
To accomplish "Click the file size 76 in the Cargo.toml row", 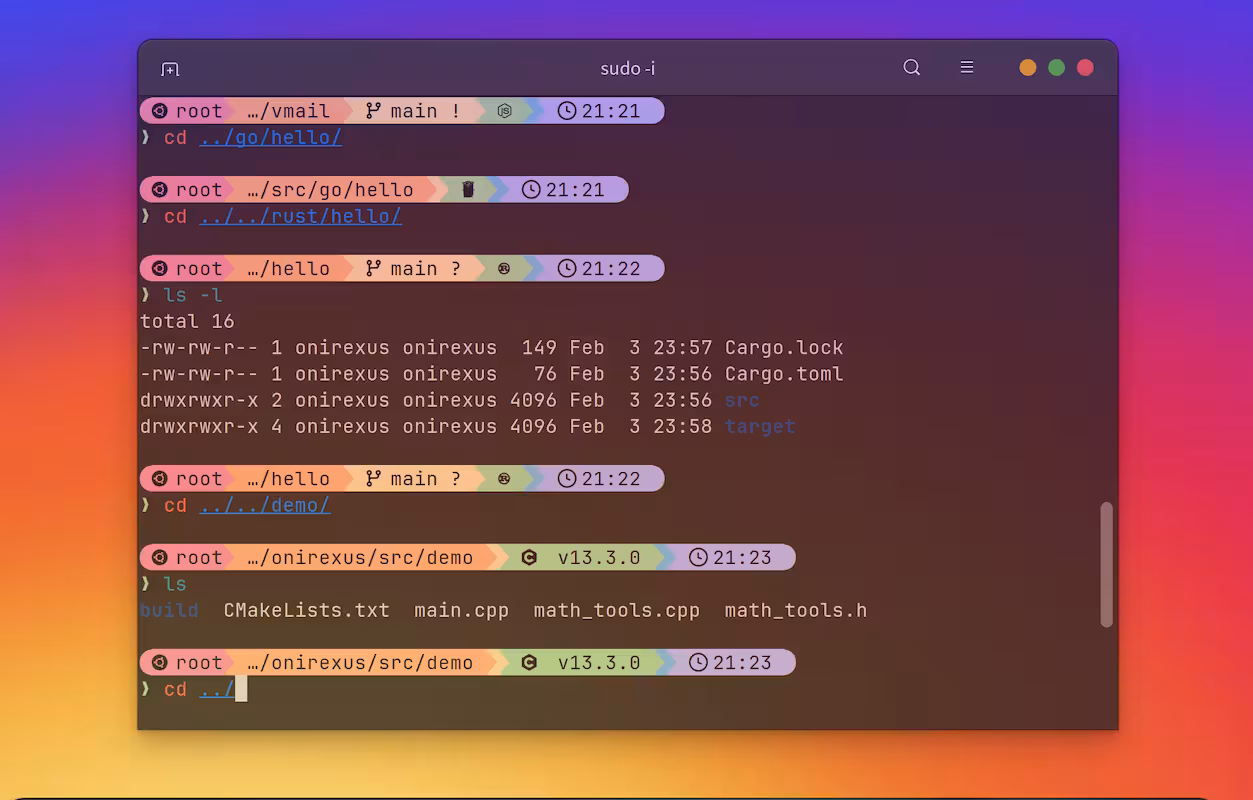I will (x=545, y=374).
